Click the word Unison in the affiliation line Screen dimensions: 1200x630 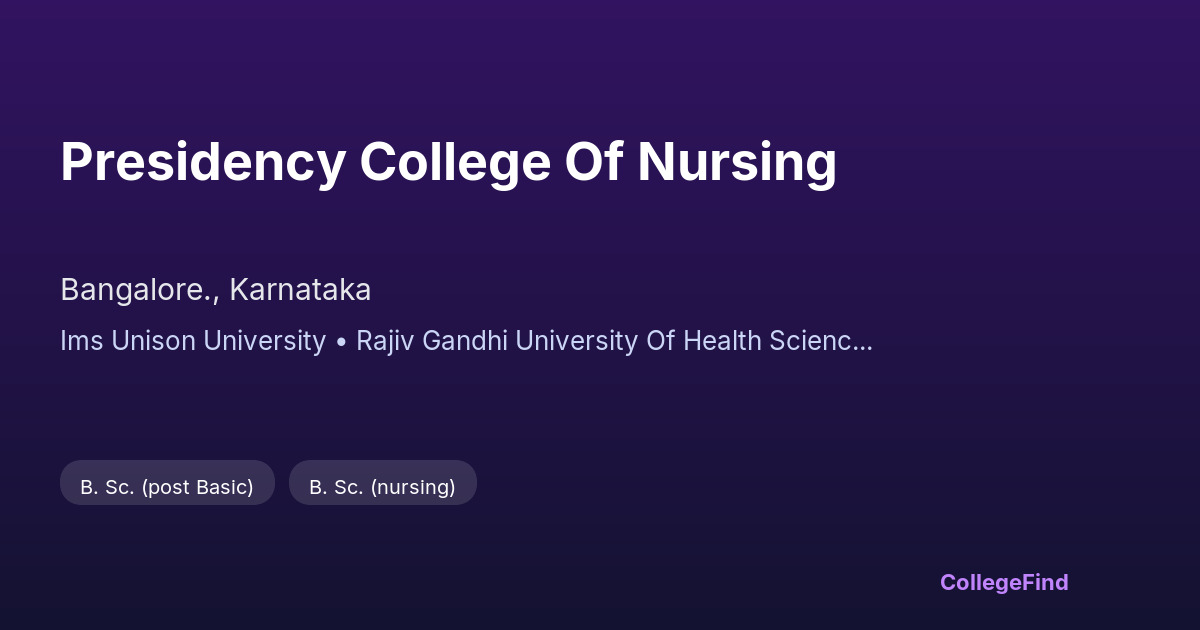point(154,341)
